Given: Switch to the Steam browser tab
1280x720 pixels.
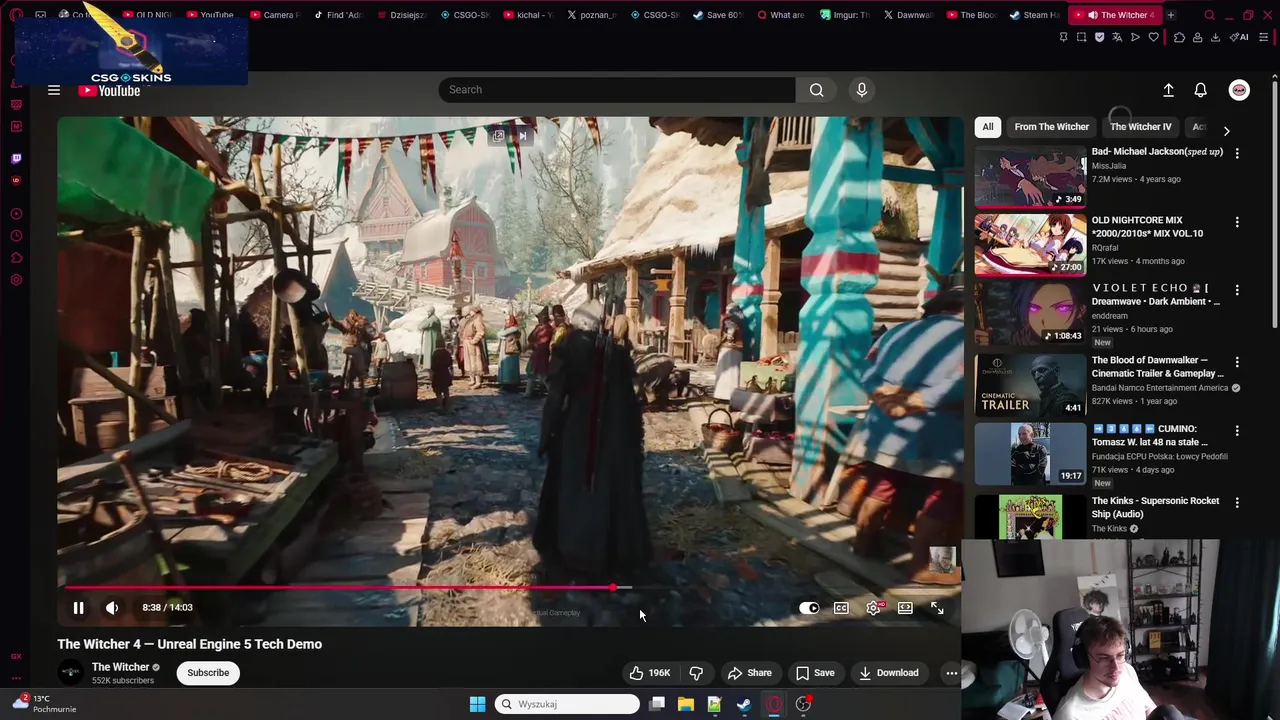Looking at the screenshot, I should pyautogui.click(x=1034, y=15).
